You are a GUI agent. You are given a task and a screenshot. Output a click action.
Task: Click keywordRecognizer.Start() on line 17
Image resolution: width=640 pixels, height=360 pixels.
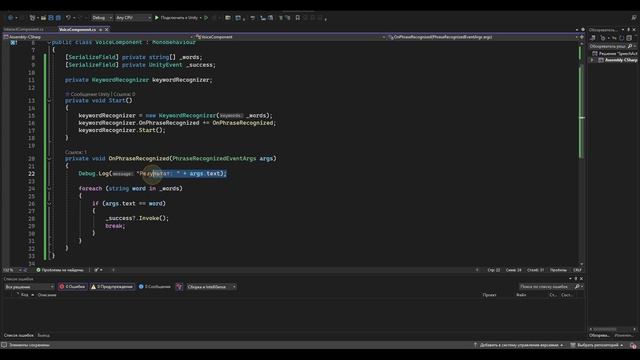(122, 130)
